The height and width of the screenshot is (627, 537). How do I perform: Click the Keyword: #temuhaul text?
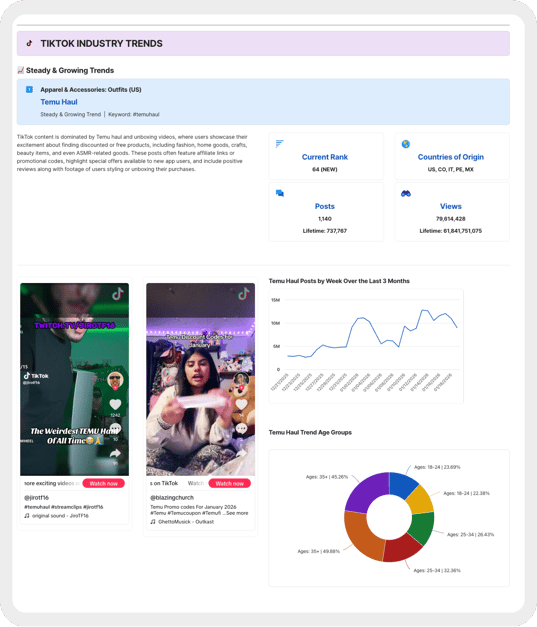point(134,114)
